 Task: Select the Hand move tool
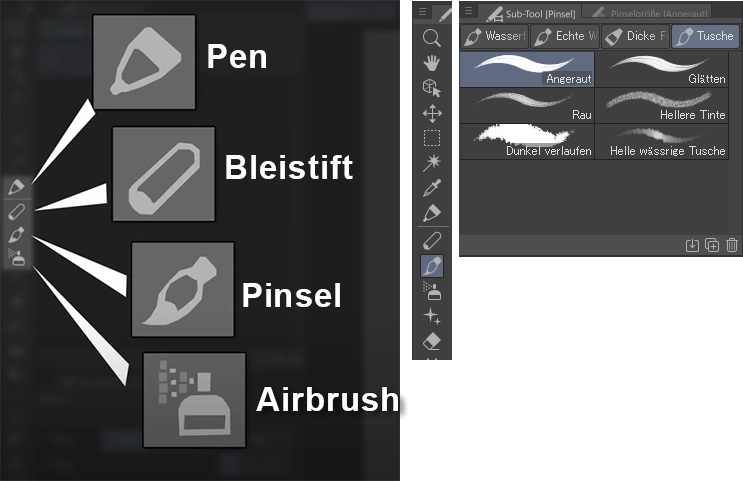point(432,63)
